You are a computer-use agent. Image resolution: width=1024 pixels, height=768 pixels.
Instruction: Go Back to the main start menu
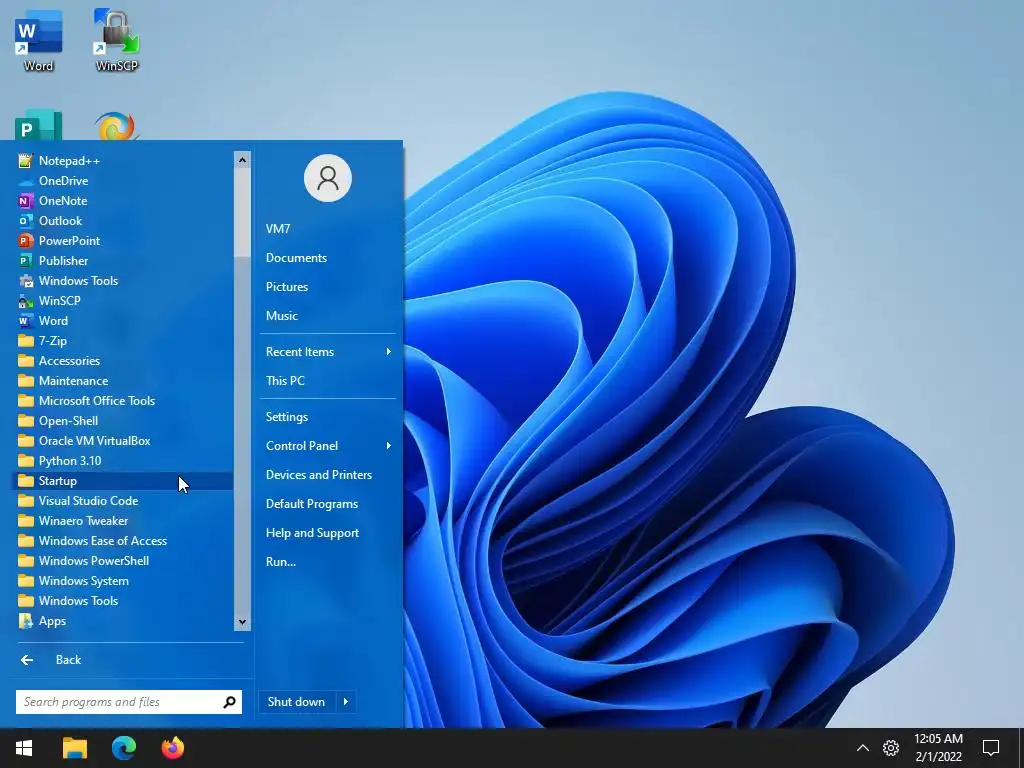point(128,660)
